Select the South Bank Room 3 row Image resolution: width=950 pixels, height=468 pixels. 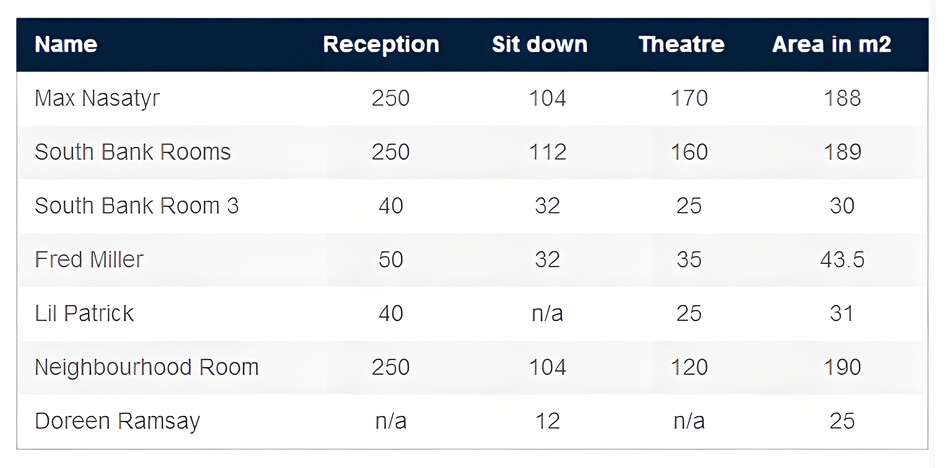click(x=473, y=206)
